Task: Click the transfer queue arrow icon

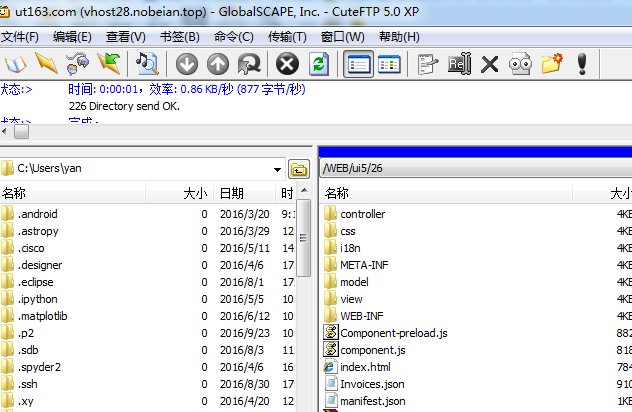Action: pyautogui.click(x=249, y=64)
